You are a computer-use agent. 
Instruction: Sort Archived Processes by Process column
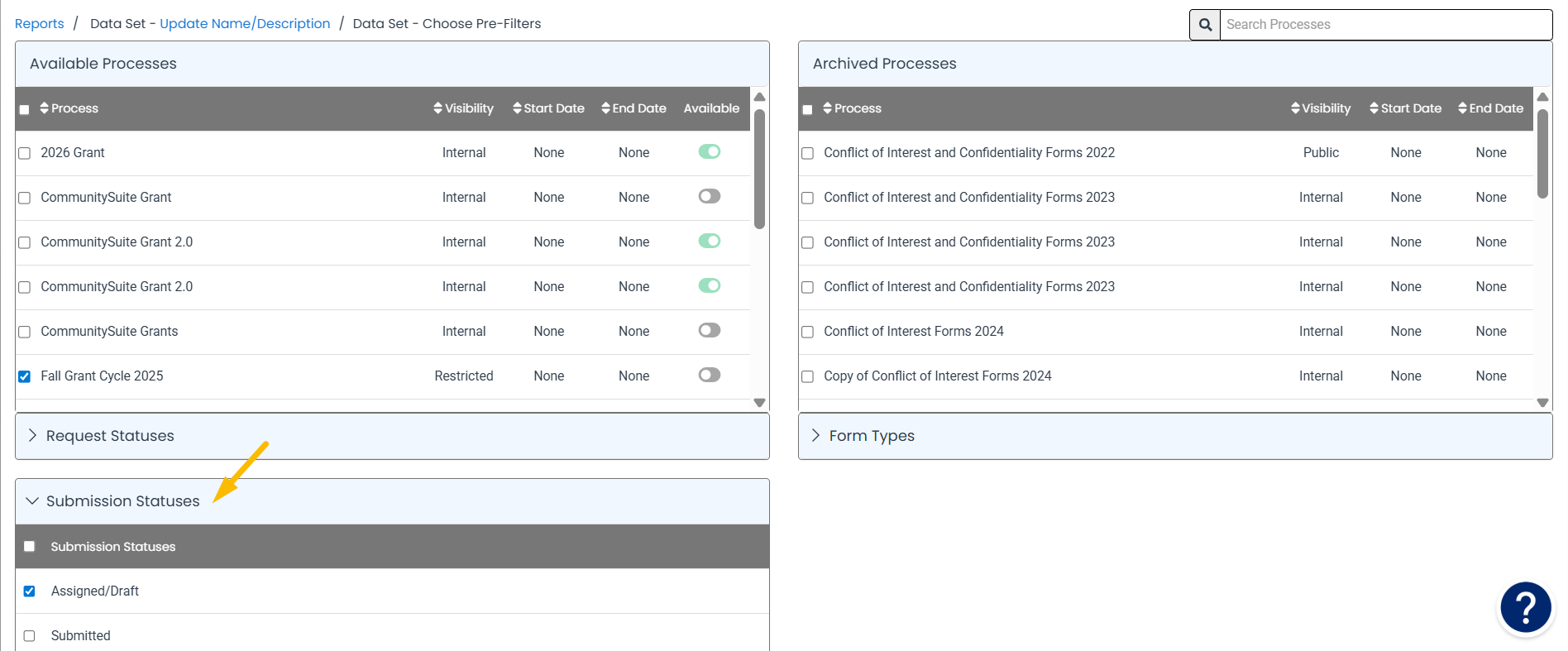[x=853, y=108]
